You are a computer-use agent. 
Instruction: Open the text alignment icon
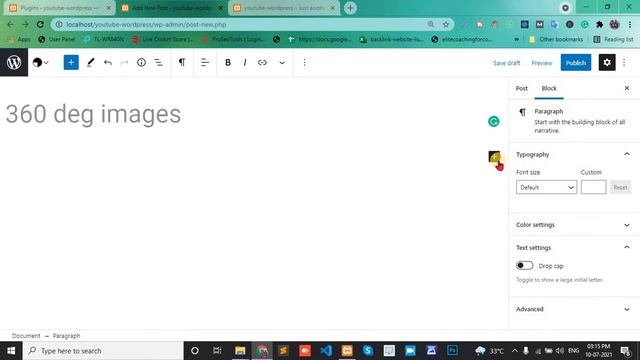pyautogui.click(x=205, y=62)
